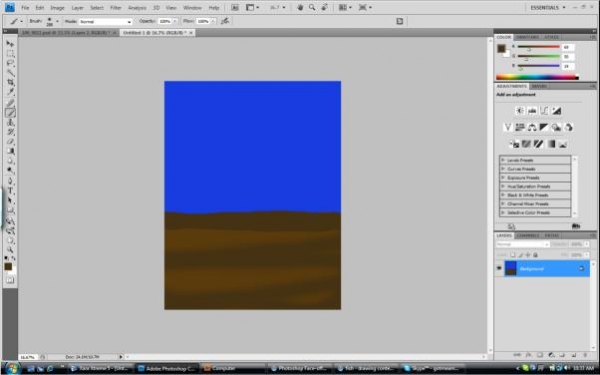Viewport: 600px width, 375px height.
Task: Select the Rectangle shape tool
Action: point(10,211)
